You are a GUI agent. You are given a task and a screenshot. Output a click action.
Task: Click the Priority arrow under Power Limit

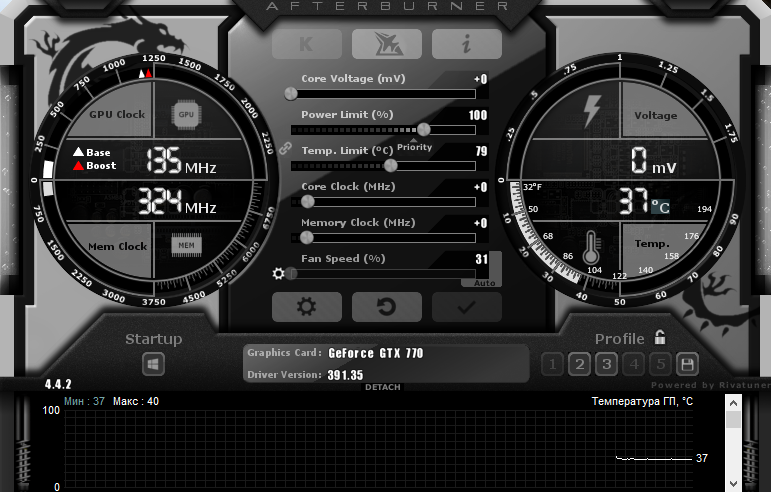pyautogui.click(x=414, y=140)
